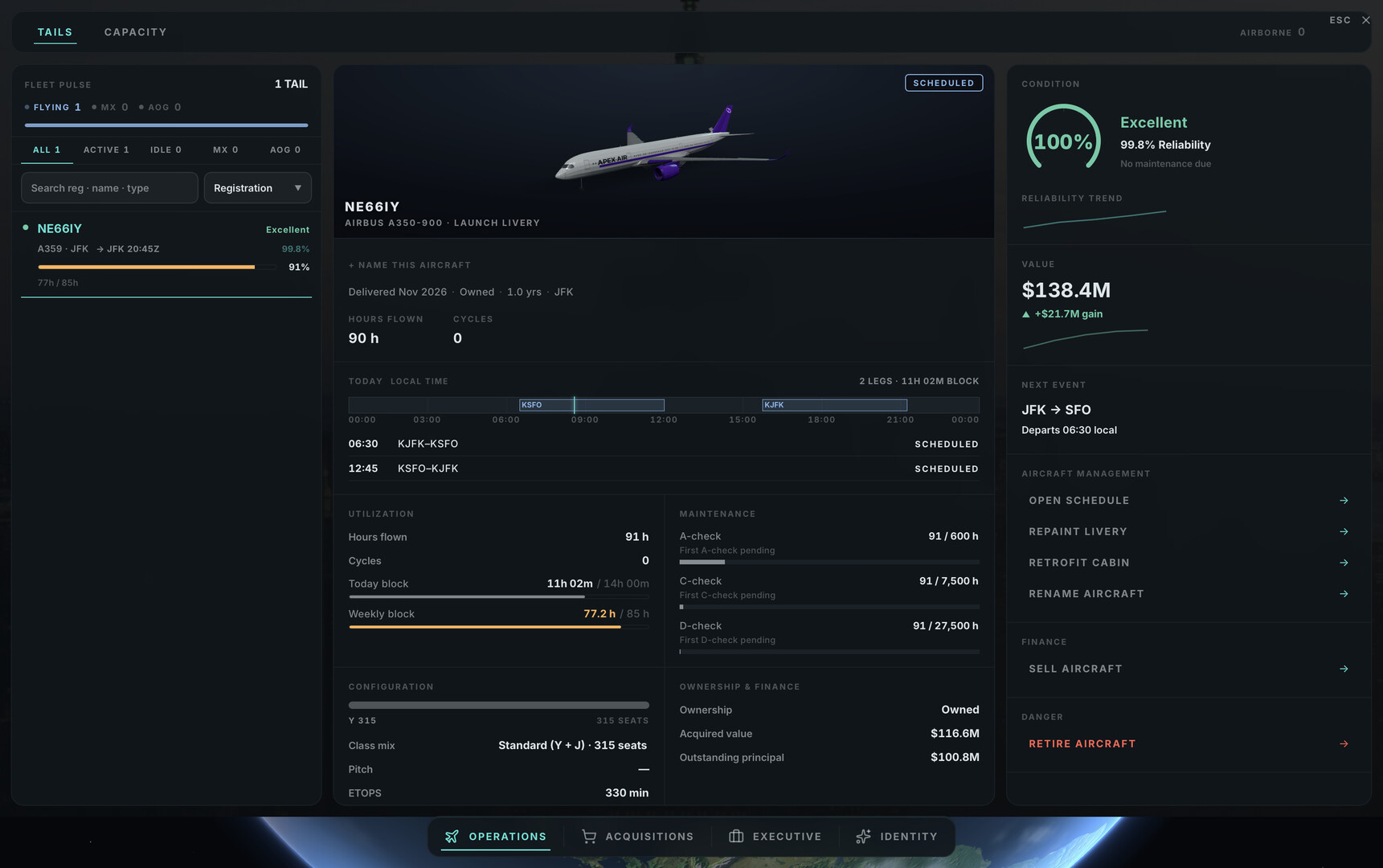The width and height of the screenshot is (1383, 868).
Task: Select the IDLE 0 fleet filter tab
Action: 166,150
